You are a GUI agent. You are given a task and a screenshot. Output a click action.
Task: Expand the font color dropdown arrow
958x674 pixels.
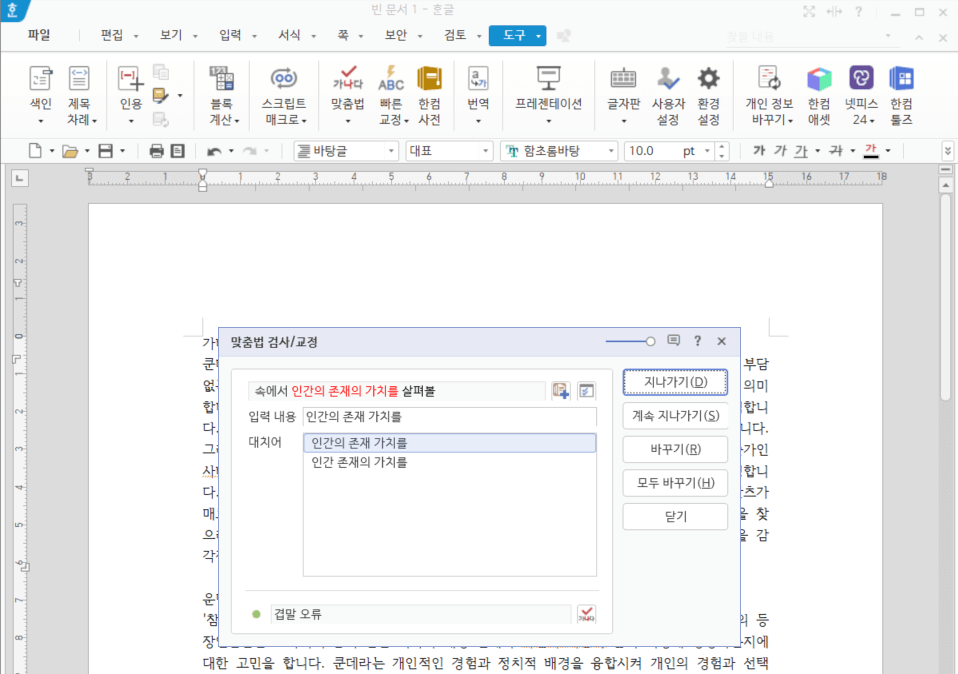888,150
